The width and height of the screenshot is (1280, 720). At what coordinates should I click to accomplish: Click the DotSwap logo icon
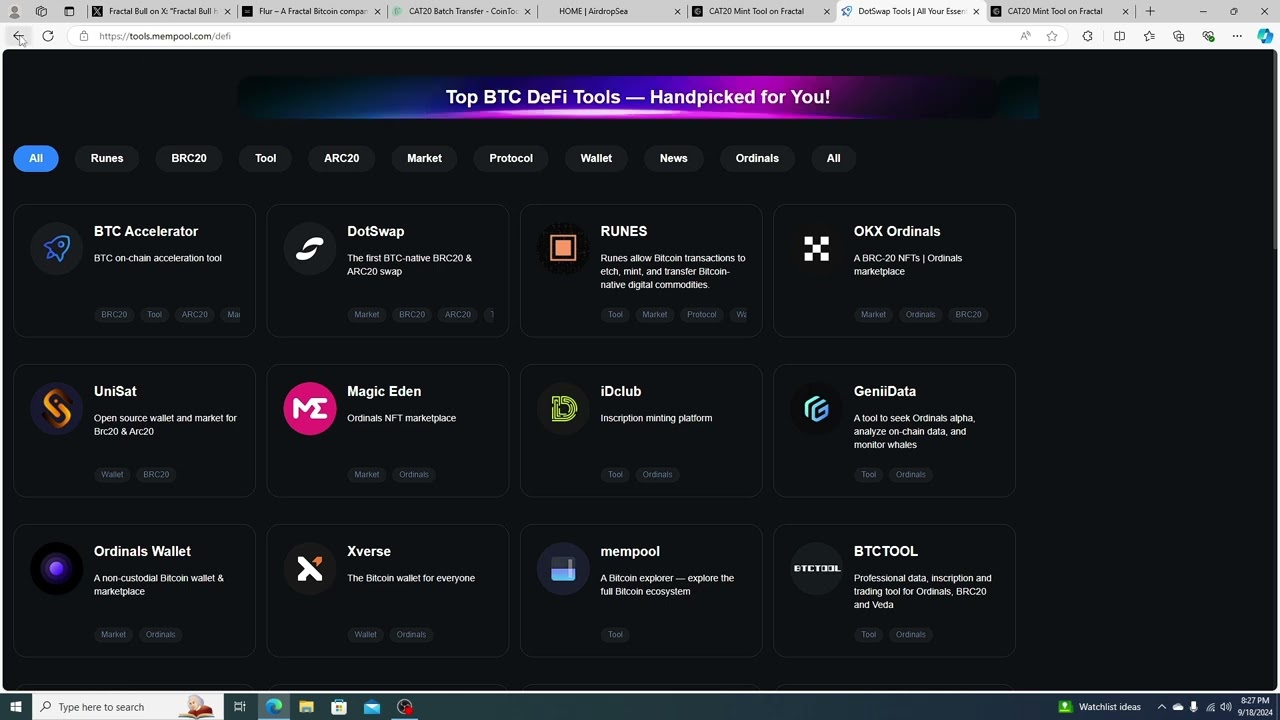310,249
